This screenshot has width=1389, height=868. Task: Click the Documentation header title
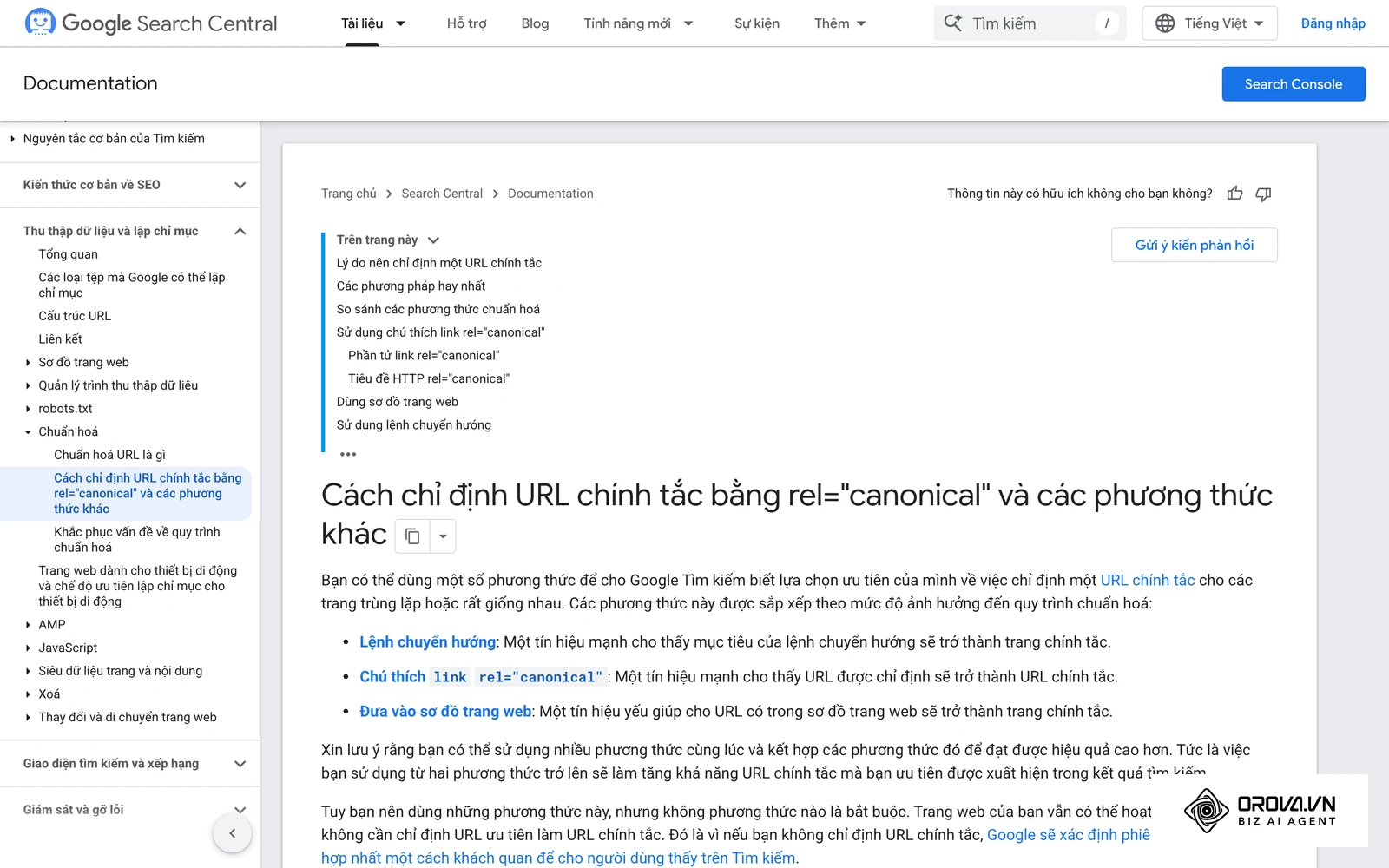[90, 83]
